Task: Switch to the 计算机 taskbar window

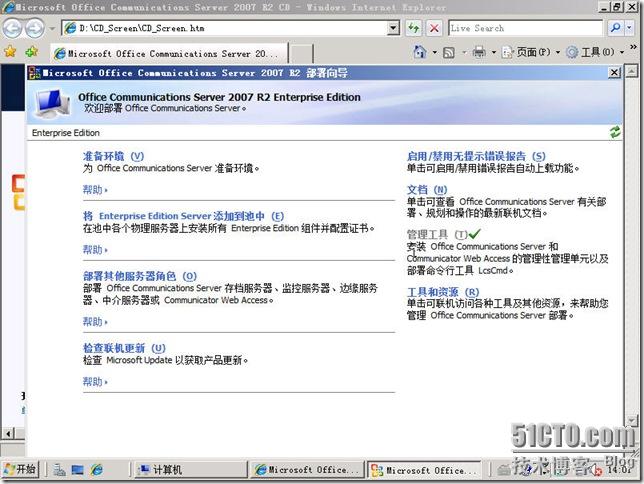Action: coord(189,470)
